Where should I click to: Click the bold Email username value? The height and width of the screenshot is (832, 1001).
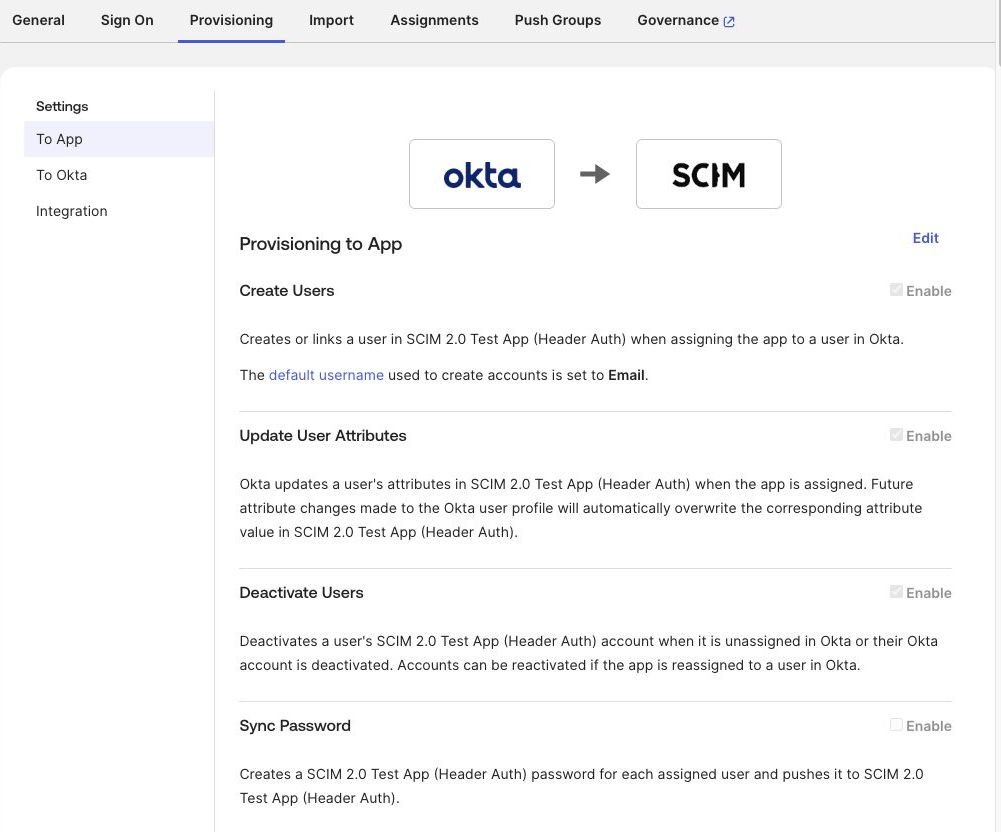coord(626,375)
